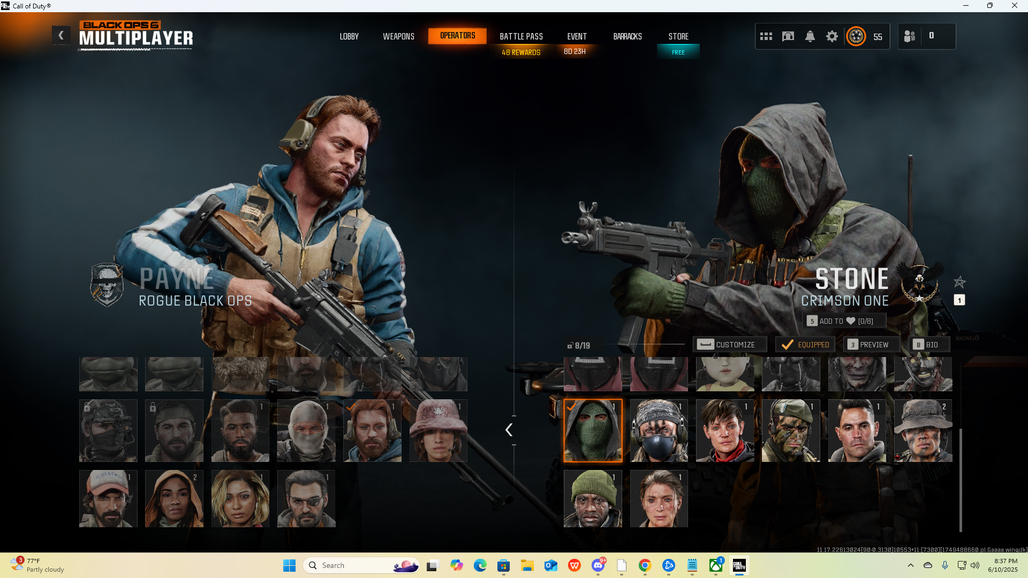The height and width of the screenshot is (578, 1028).
Task: Open Xbox app from taskbar
Action: 715,566
